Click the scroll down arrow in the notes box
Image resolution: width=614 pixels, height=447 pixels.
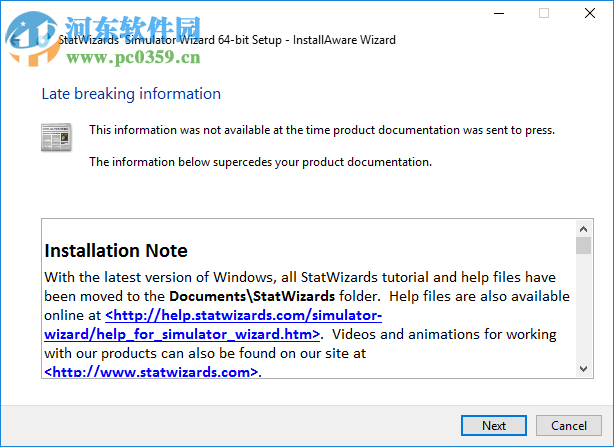point(583,369)
